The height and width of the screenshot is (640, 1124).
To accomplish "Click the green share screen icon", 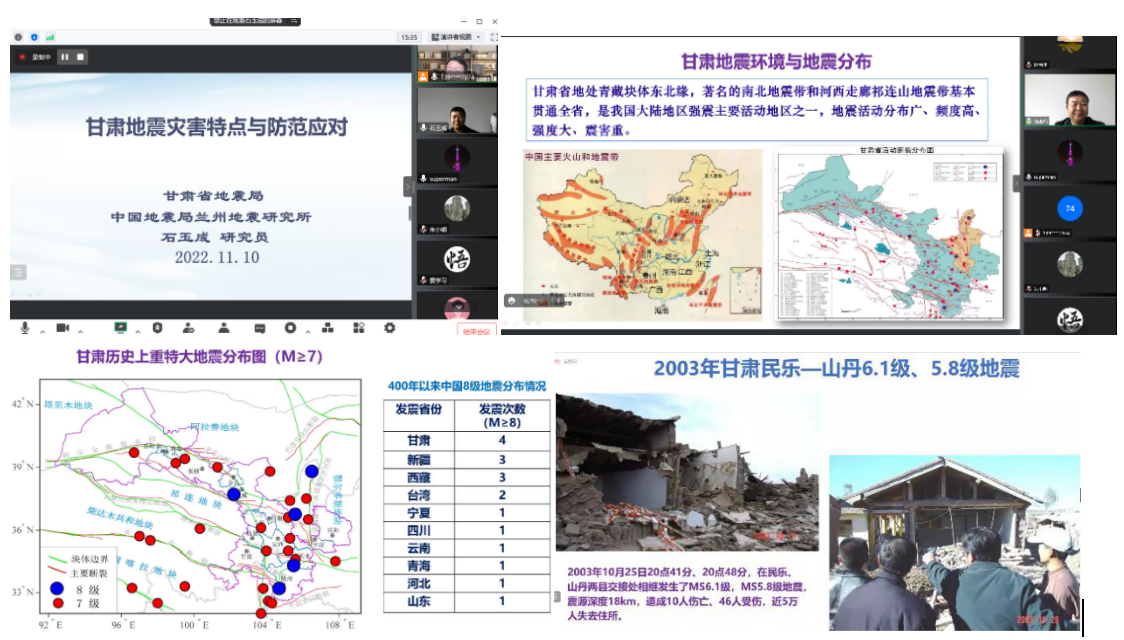I will click(121, 328).
